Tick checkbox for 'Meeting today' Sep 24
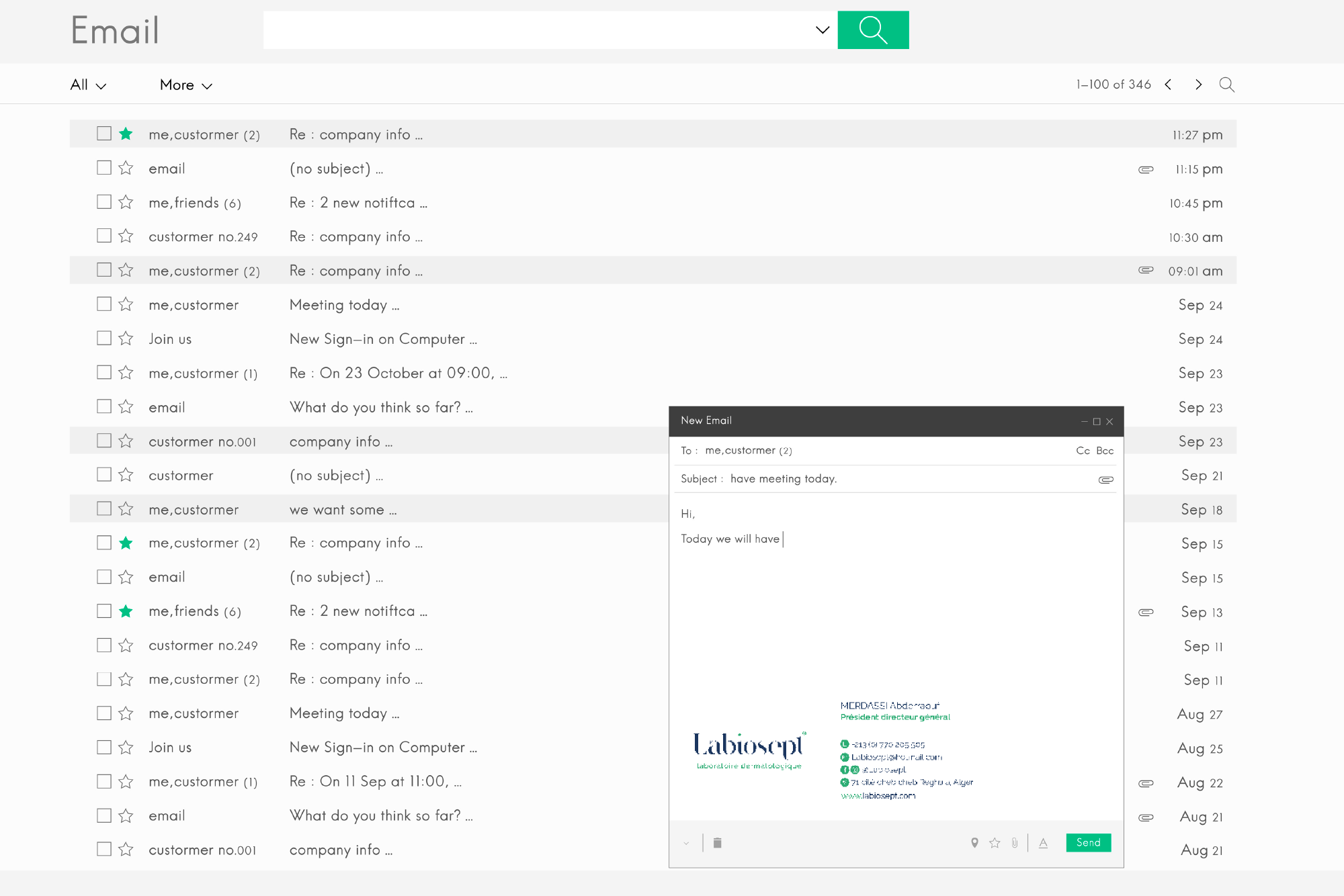The image size is (1344, 896). pos(104,304)
